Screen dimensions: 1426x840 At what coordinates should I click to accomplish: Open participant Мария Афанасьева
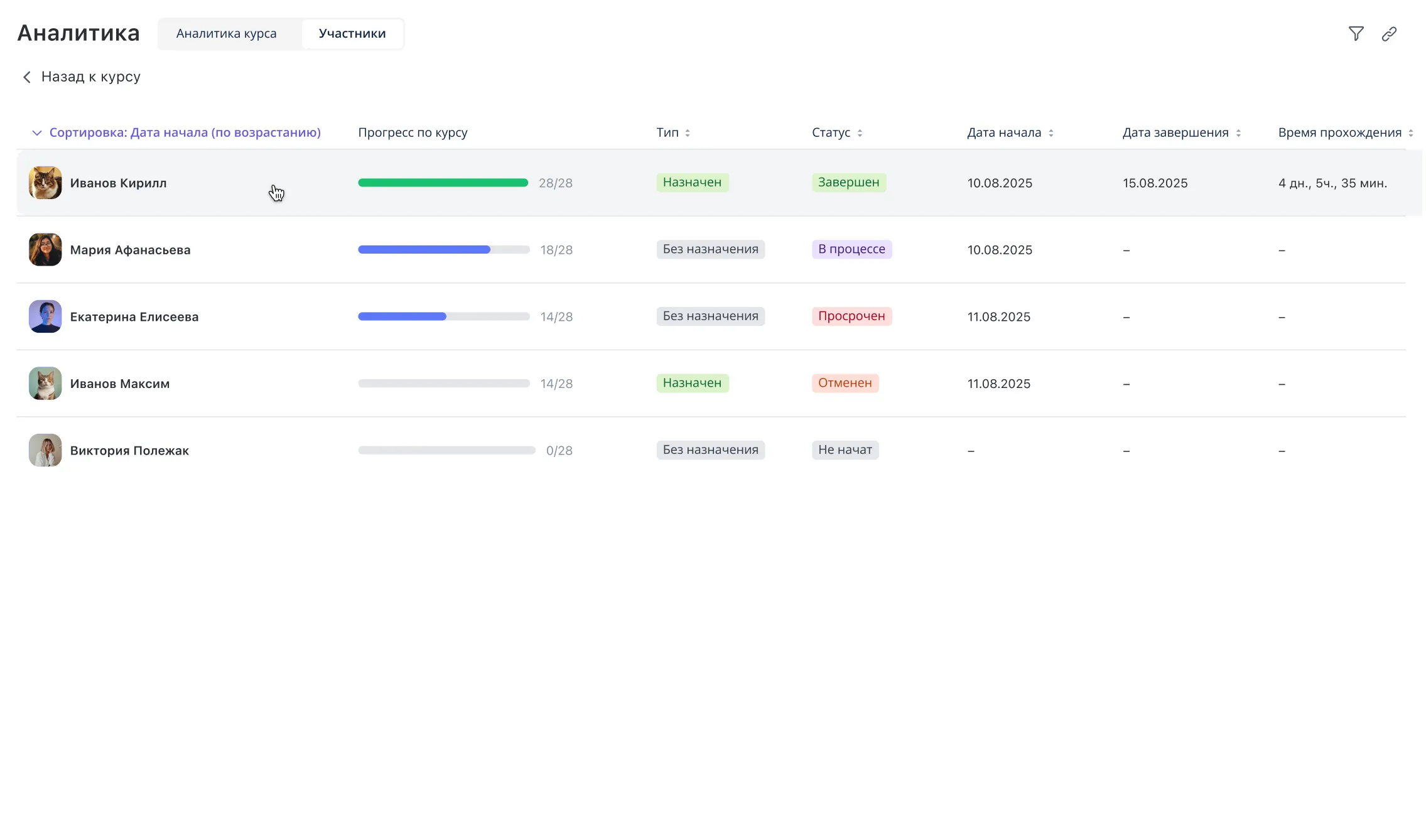(x=130, y=250)
